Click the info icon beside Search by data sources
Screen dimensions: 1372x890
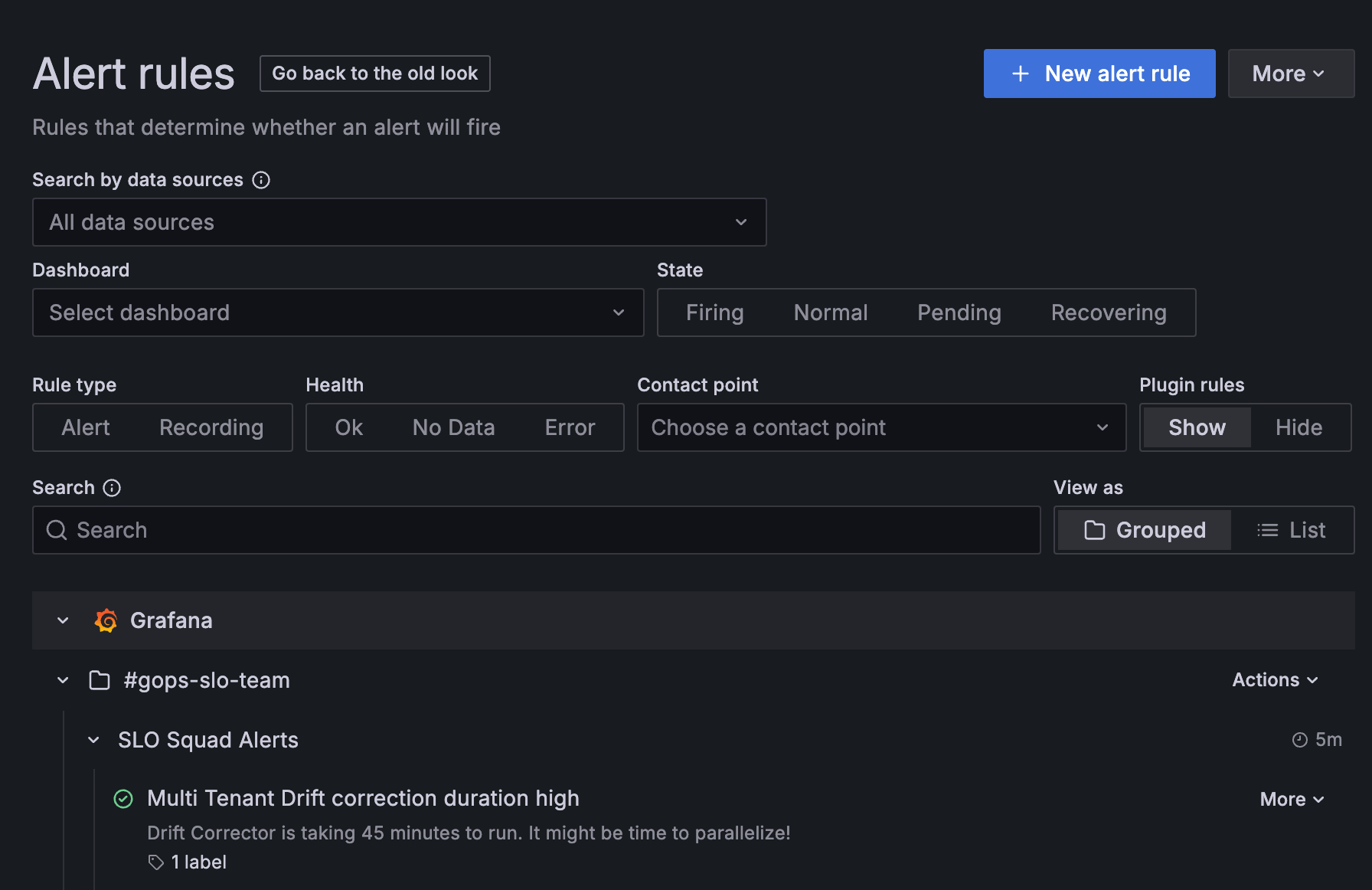coord(261,180)
